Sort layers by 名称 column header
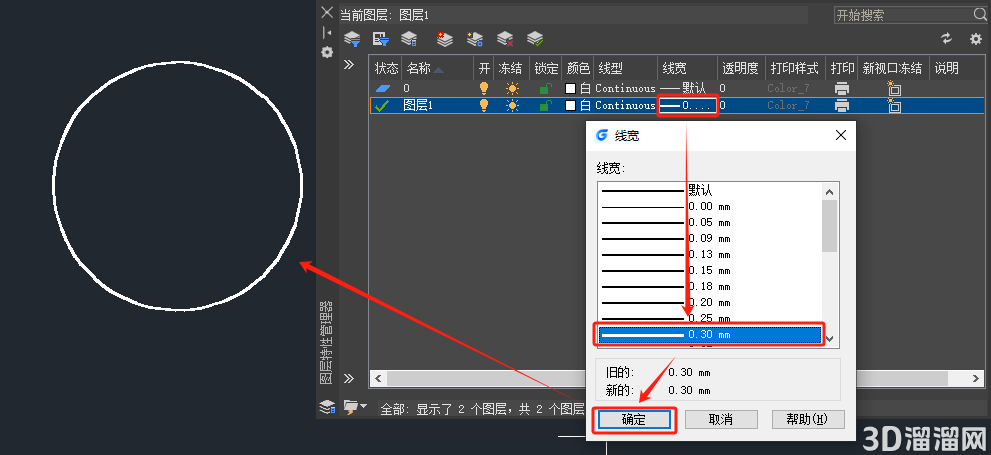Image resolution: width=991 pixels, height=455 pixels. 437,68
